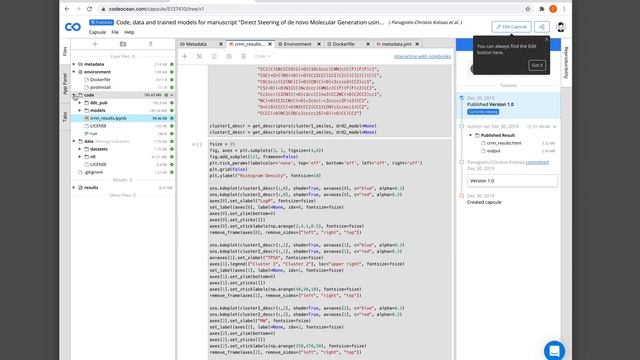The height and width of the screenshot is (360, 640).
Task: Click the Edit Capsule button
Action: pos(511,27)
